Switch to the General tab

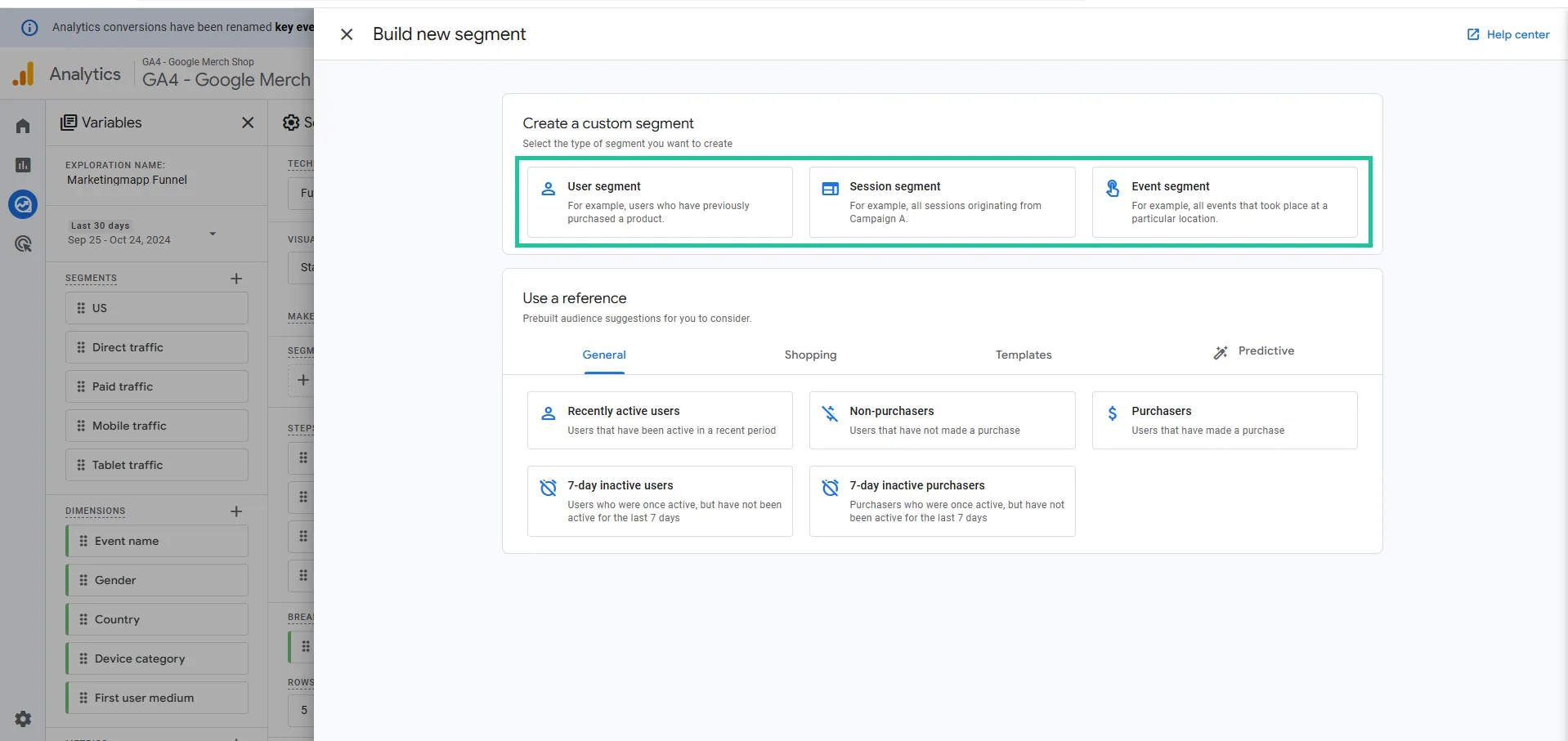(x=604, y=355)
